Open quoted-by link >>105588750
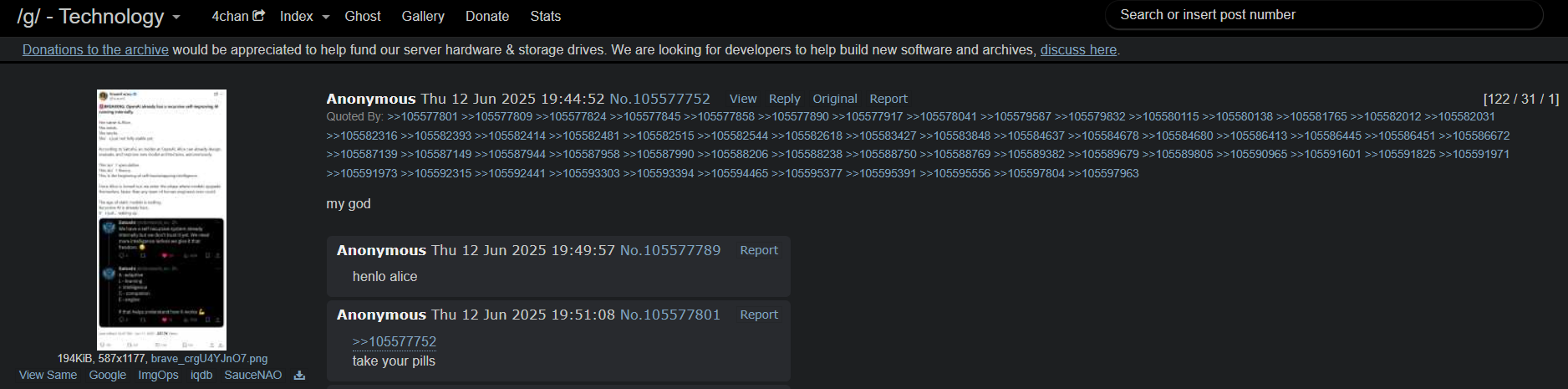Image resolution: width=1568 pixels, height=389 pixels. [881, 154]
